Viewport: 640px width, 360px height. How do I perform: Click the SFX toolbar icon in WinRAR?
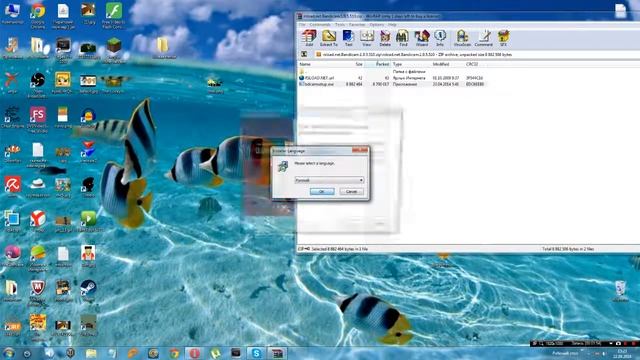point(503,38)
